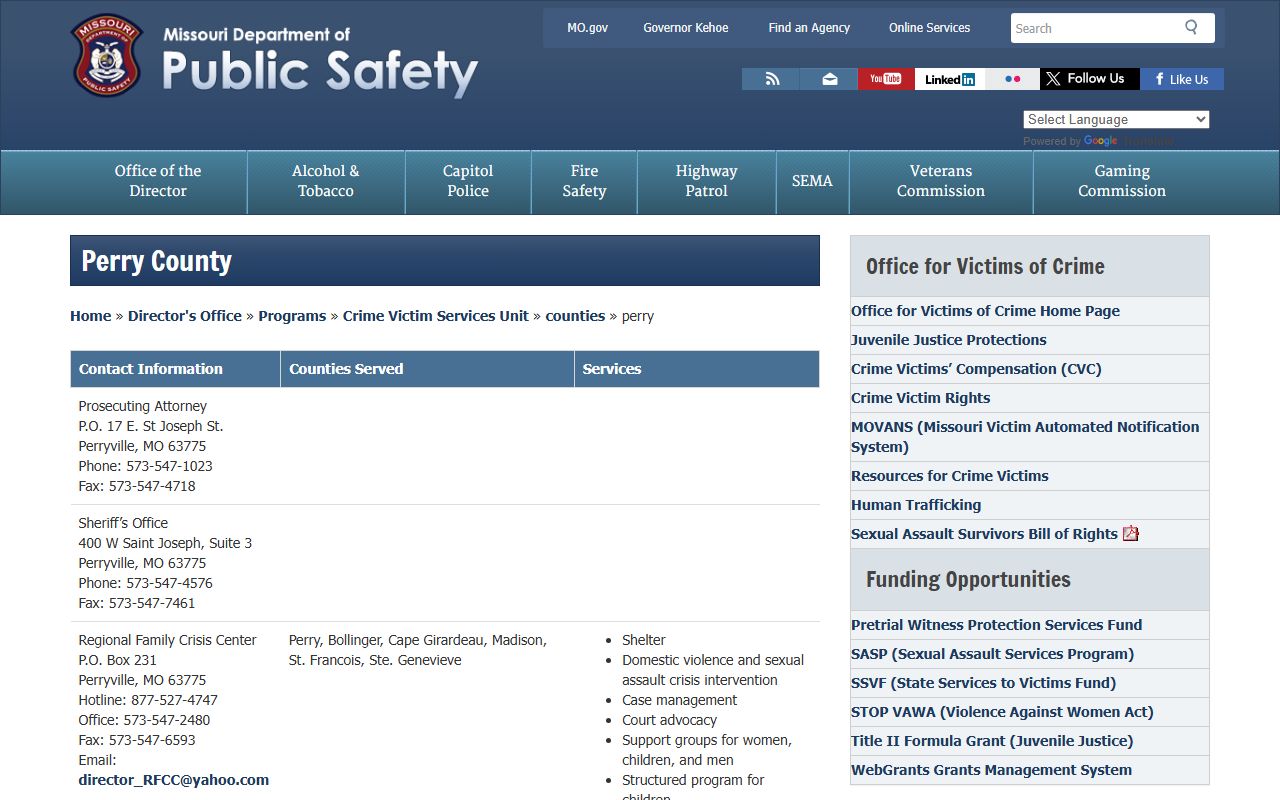Open Crime Victims' Compensation (CVC)
1280x800 pixels.
(976, 369)
